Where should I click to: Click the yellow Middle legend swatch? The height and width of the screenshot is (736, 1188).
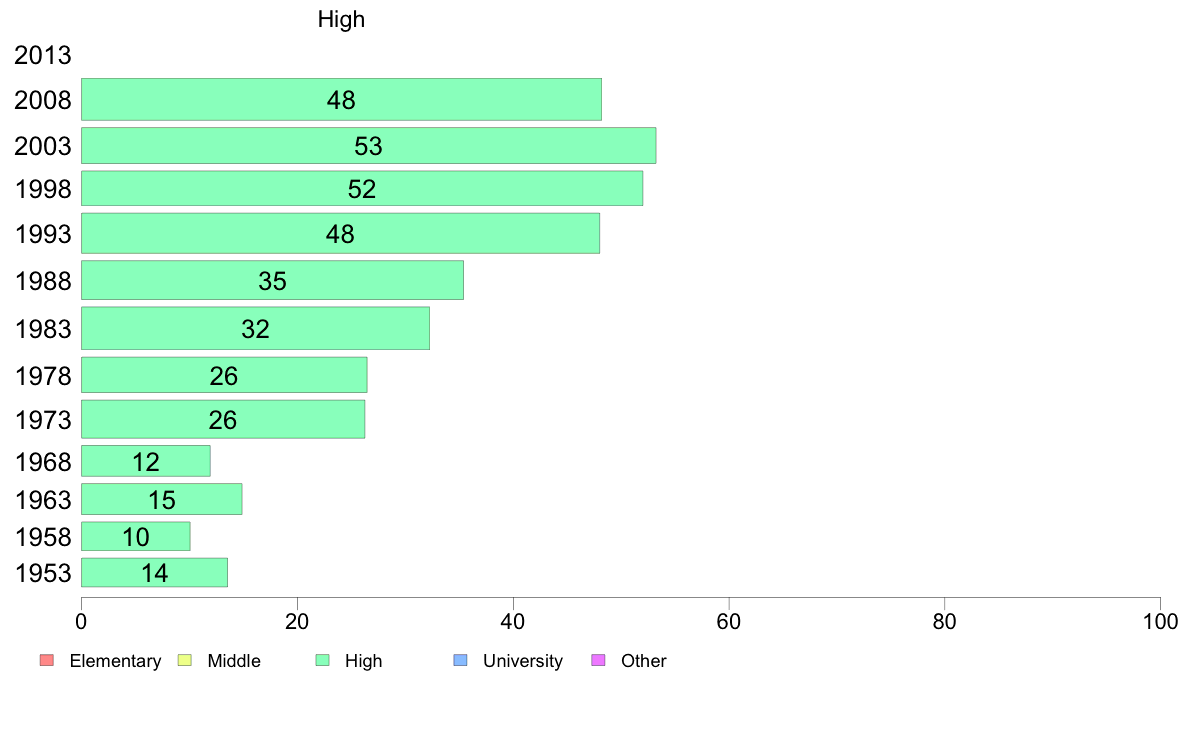185,660
